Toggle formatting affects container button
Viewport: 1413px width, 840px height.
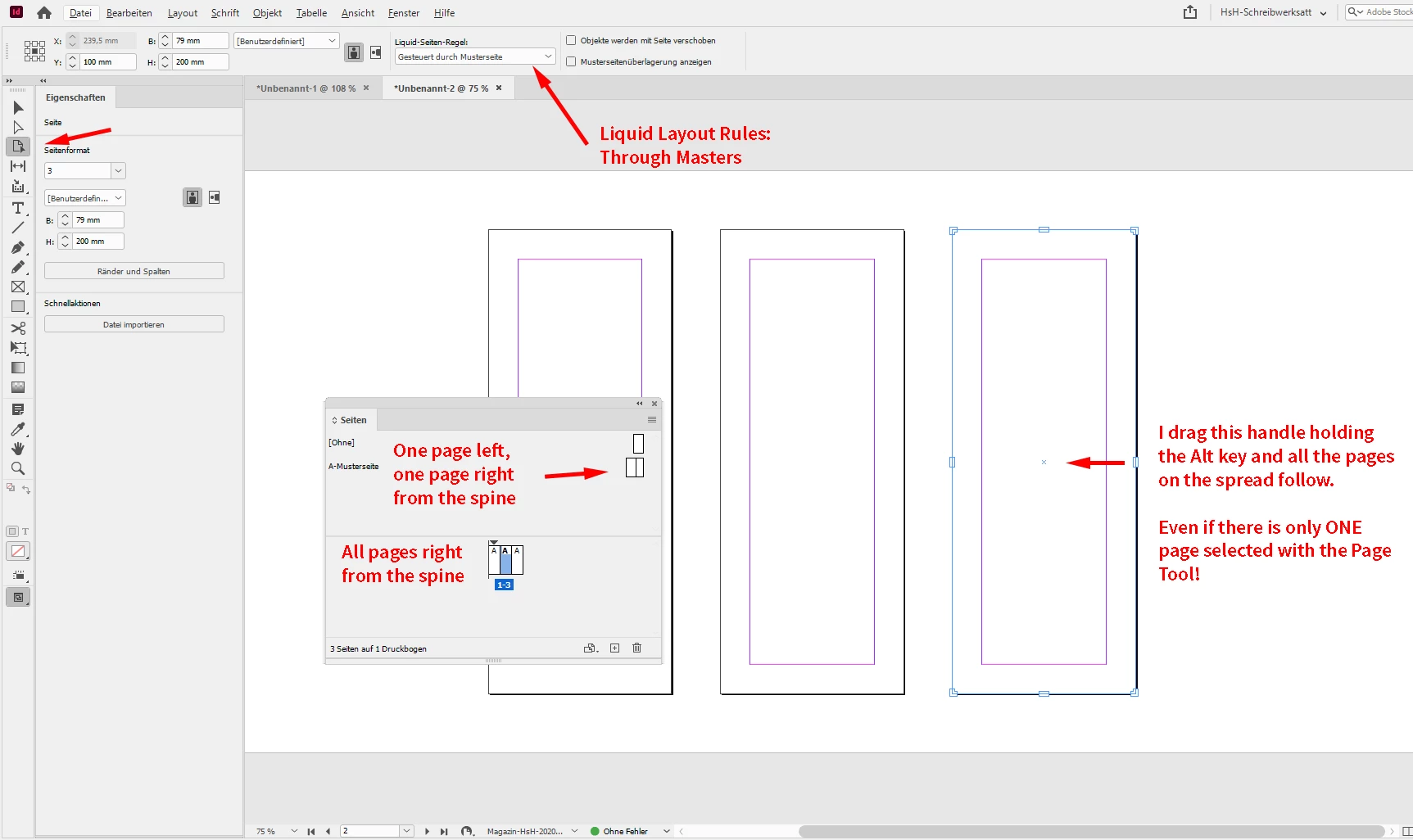pyautogui.click(x=12, y=531)
